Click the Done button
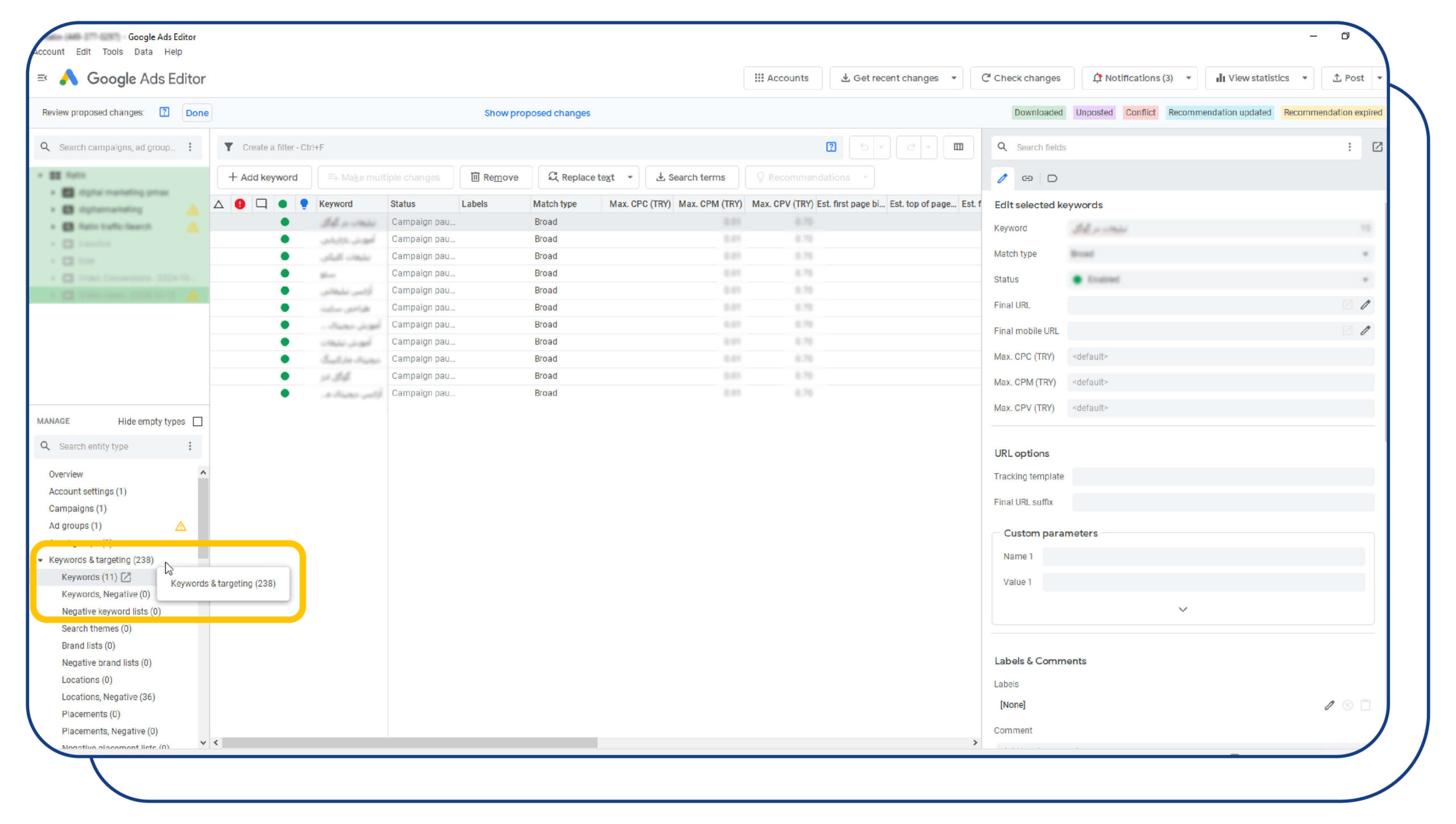 click(x=197, y=113)
